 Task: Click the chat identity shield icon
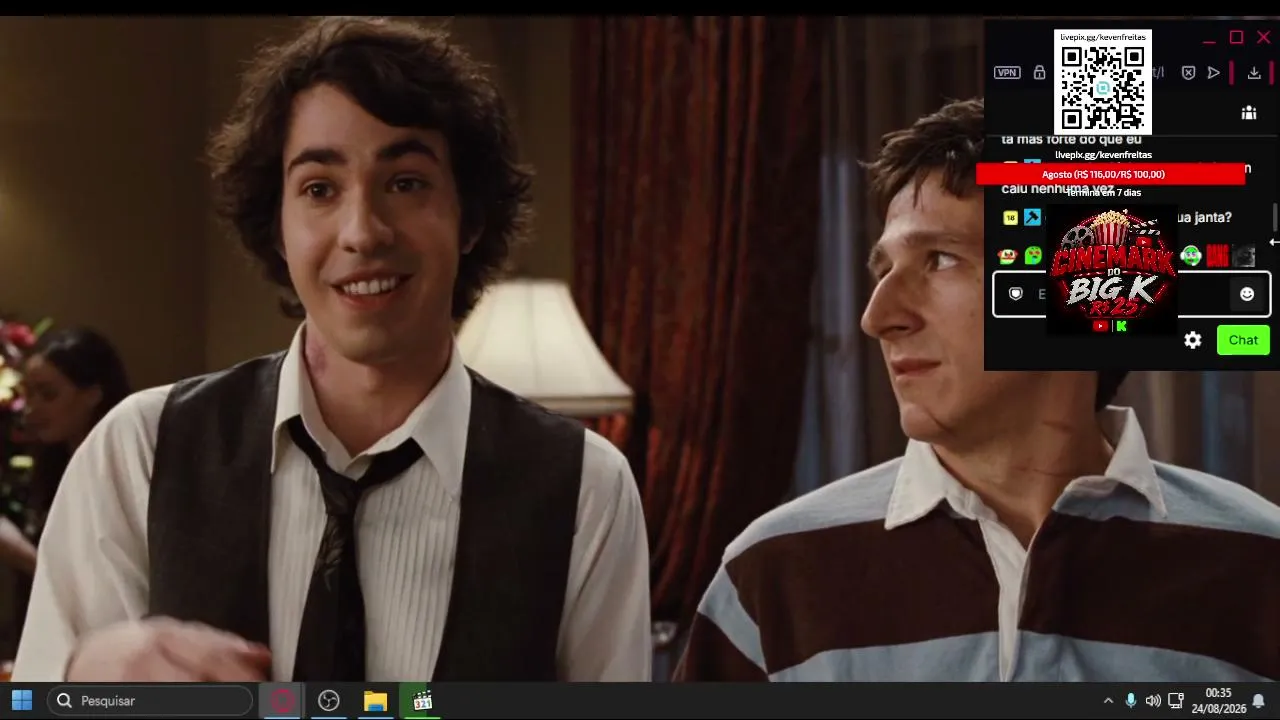click(x=1016, y=294)
